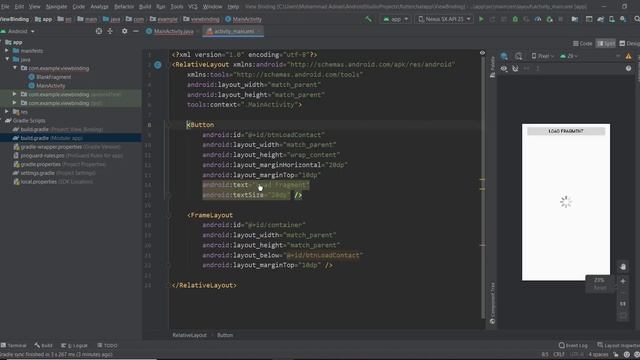Collapse the com.example.viewbinding package
This screenshot has height=360, width=640.
[15, 68]
